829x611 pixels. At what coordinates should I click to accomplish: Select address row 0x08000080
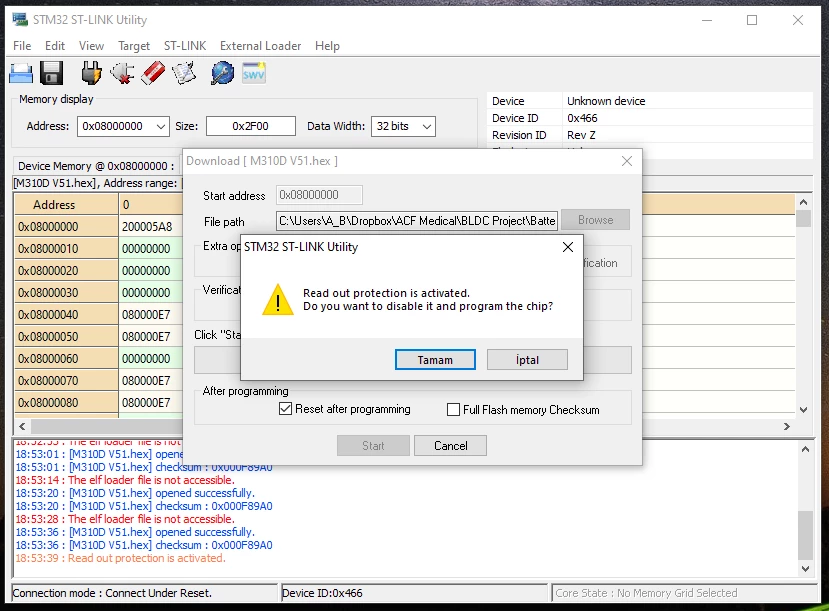[x=66, y=402]
